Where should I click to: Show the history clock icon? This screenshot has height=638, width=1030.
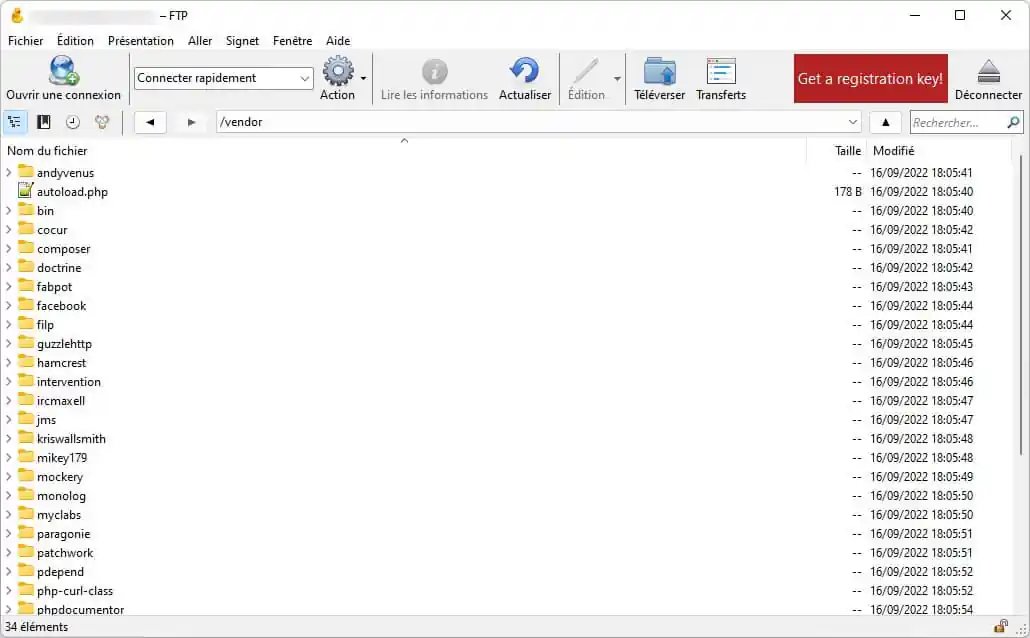[x=72, y=122]
